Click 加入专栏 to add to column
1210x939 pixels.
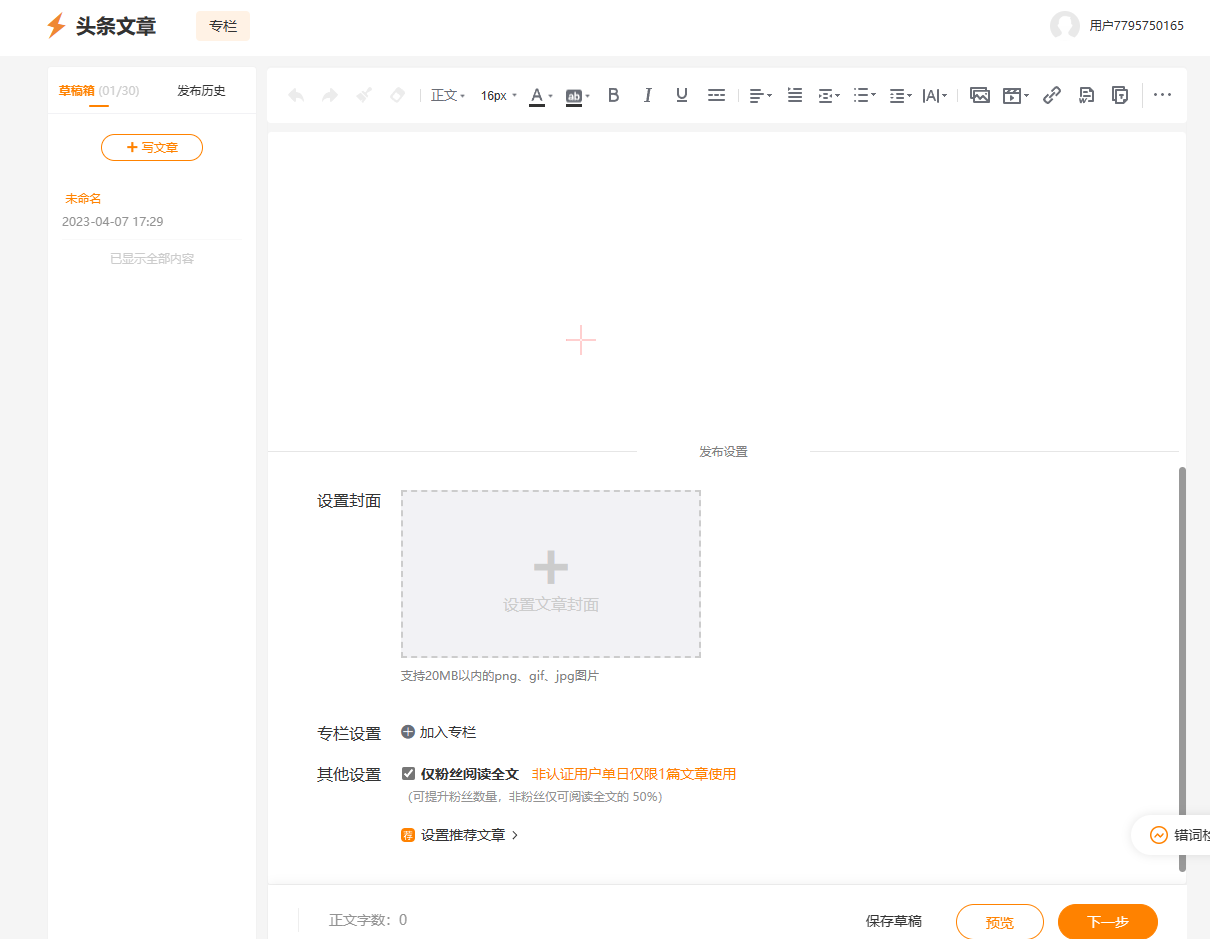pyautogui.click(x=438, y=732)
